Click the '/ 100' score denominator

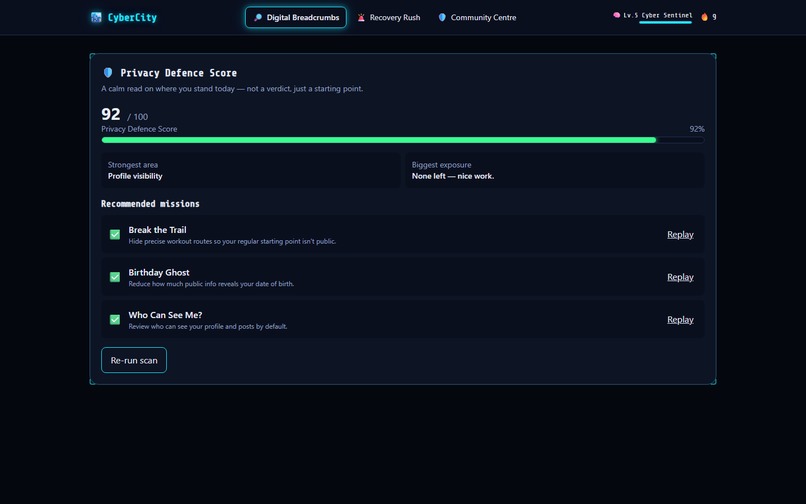[x=138, y=117]
